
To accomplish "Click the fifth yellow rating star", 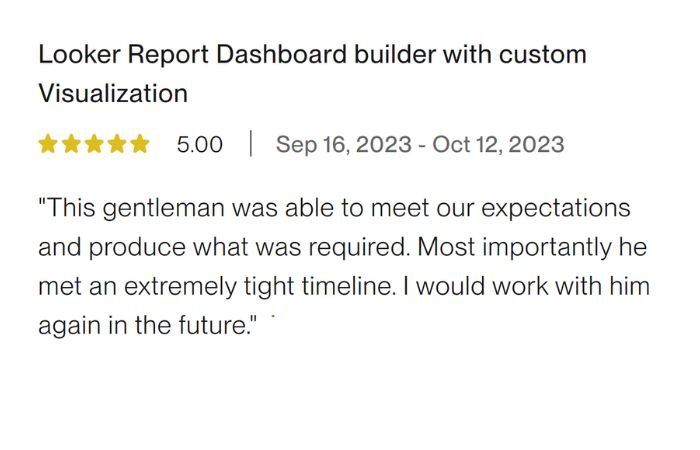I will tap(140, 145).
